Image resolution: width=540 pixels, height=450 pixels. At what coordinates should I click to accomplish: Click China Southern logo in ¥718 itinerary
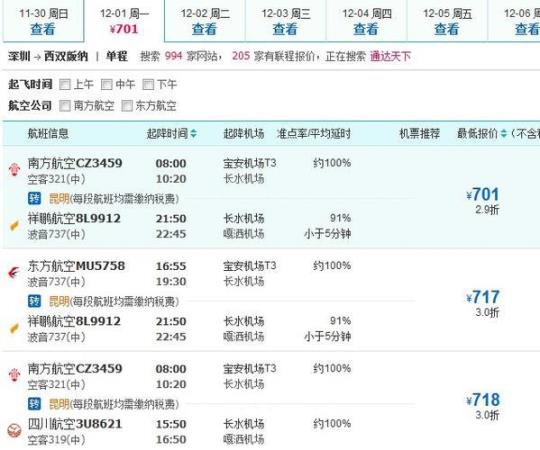pos(14,375)
